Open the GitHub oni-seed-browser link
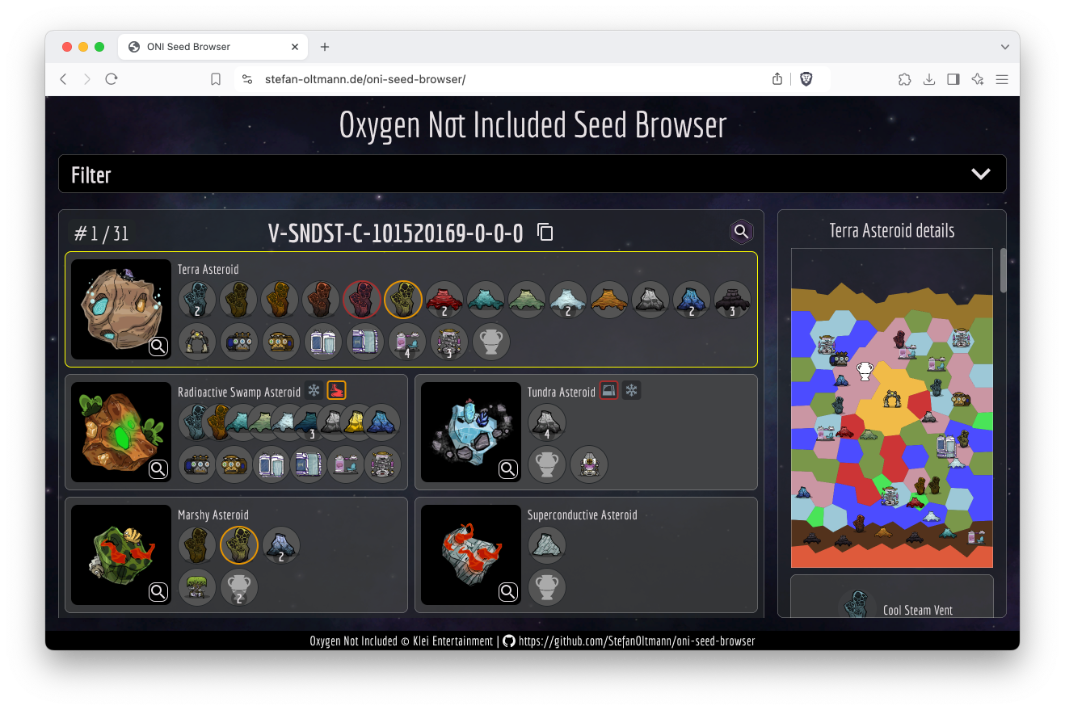 [x=636, y=641]
